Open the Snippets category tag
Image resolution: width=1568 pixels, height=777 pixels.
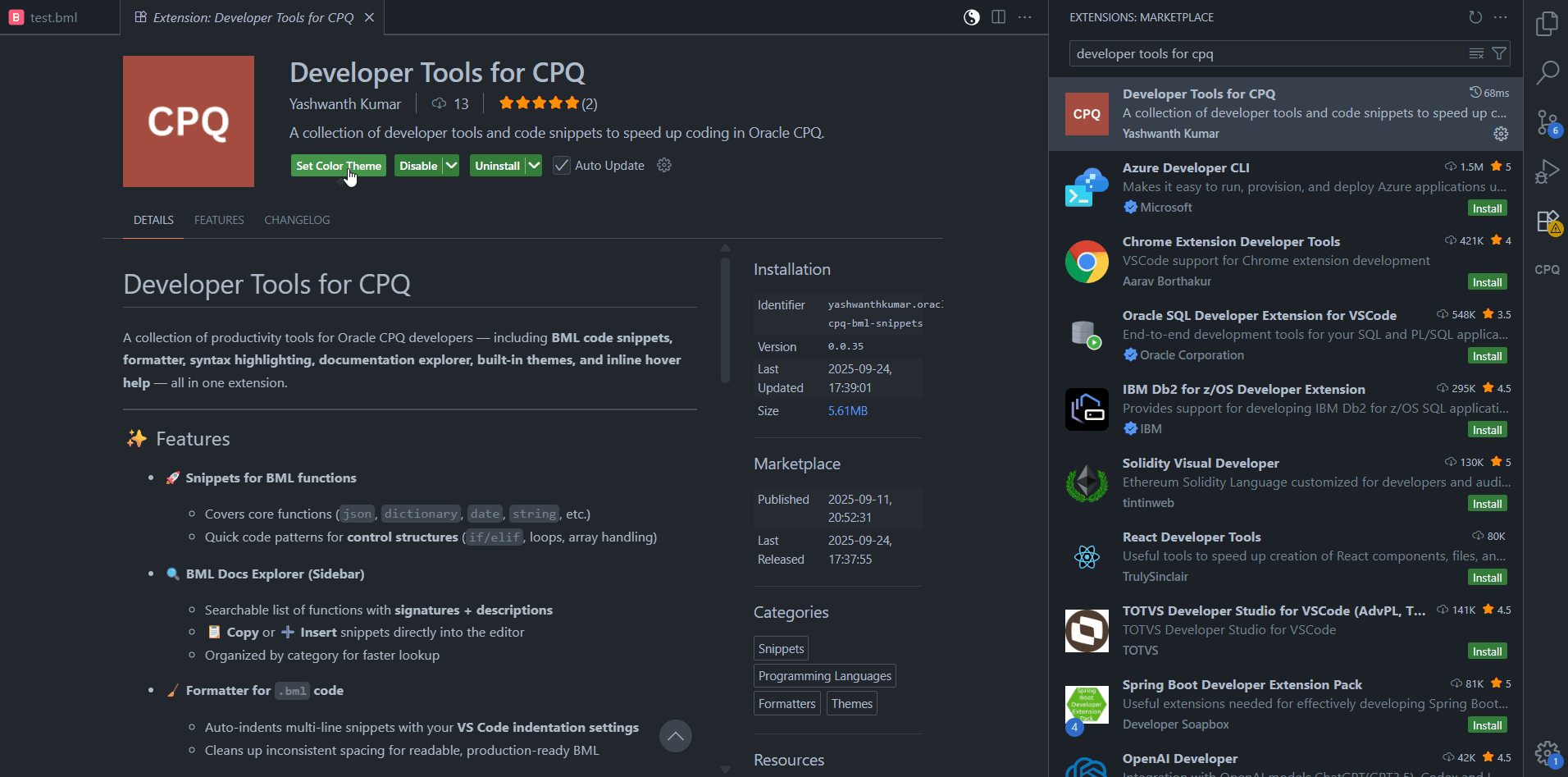click(x=781, y=649)
